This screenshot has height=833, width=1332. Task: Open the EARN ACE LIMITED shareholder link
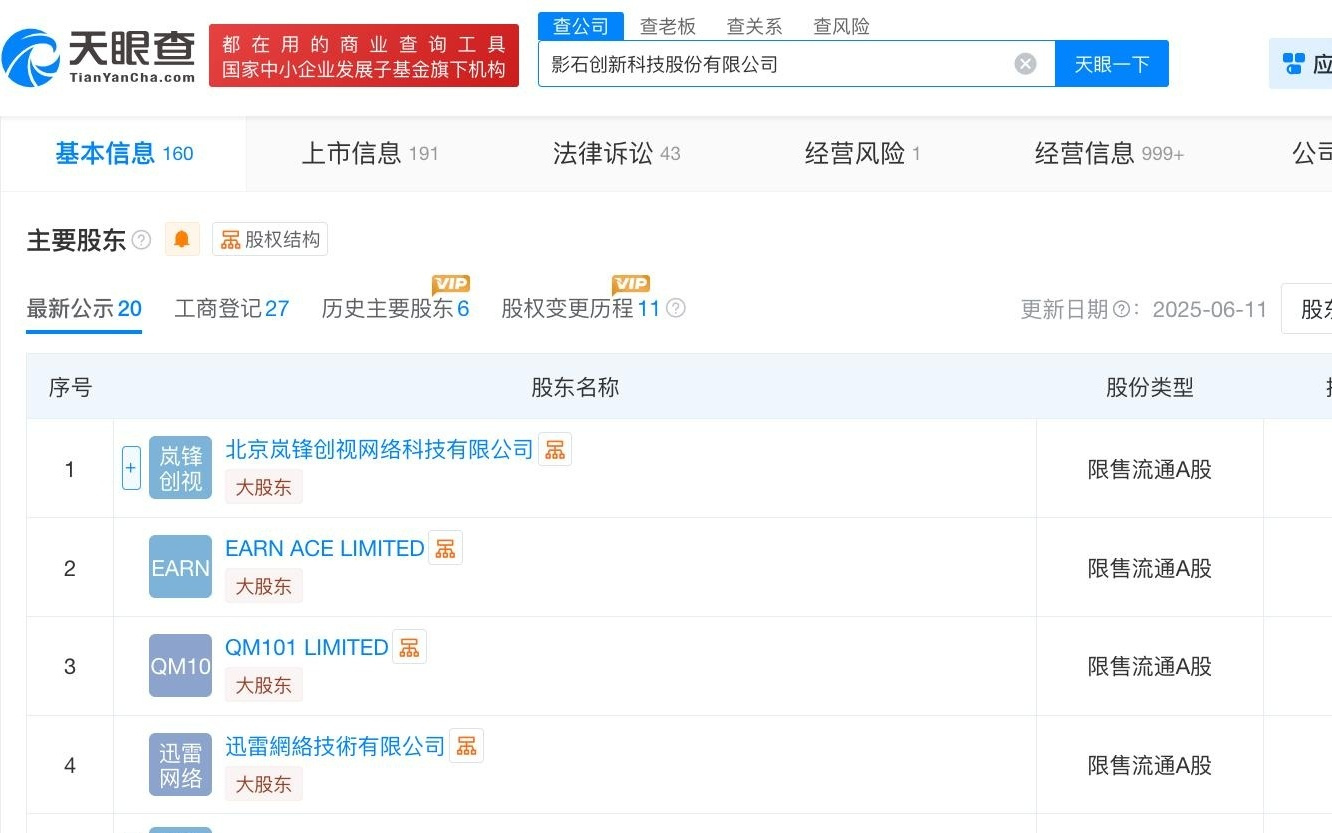pyautogui.click(x=322, y=548)
